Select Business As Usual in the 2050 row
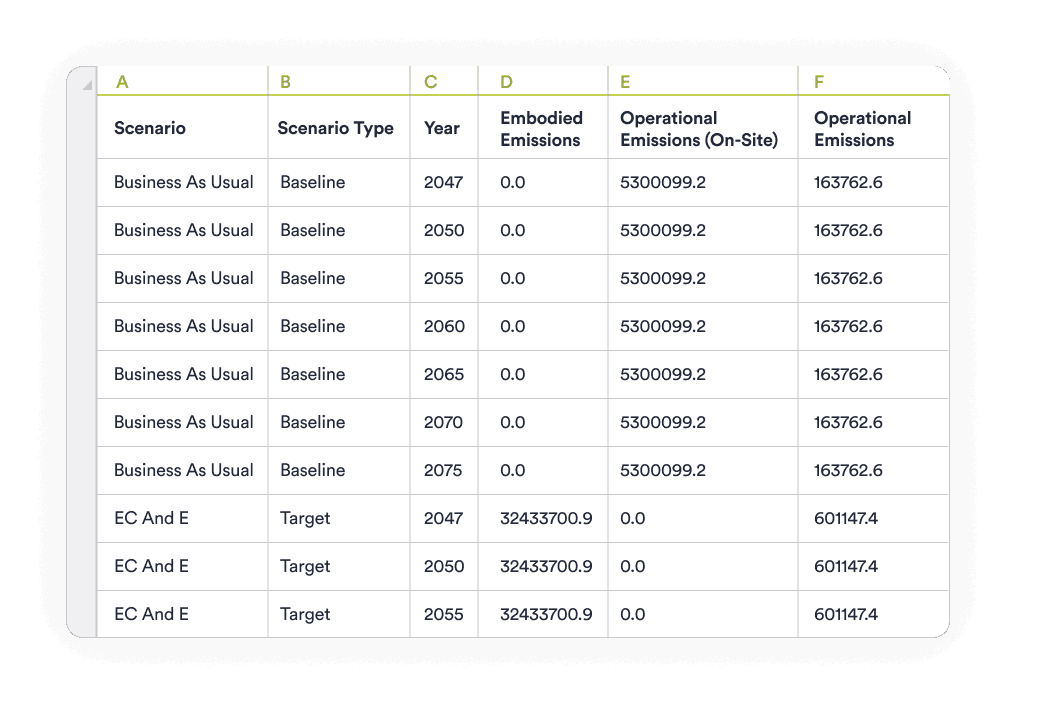This screenshot has width=1054, height=702. pos(184,230)
